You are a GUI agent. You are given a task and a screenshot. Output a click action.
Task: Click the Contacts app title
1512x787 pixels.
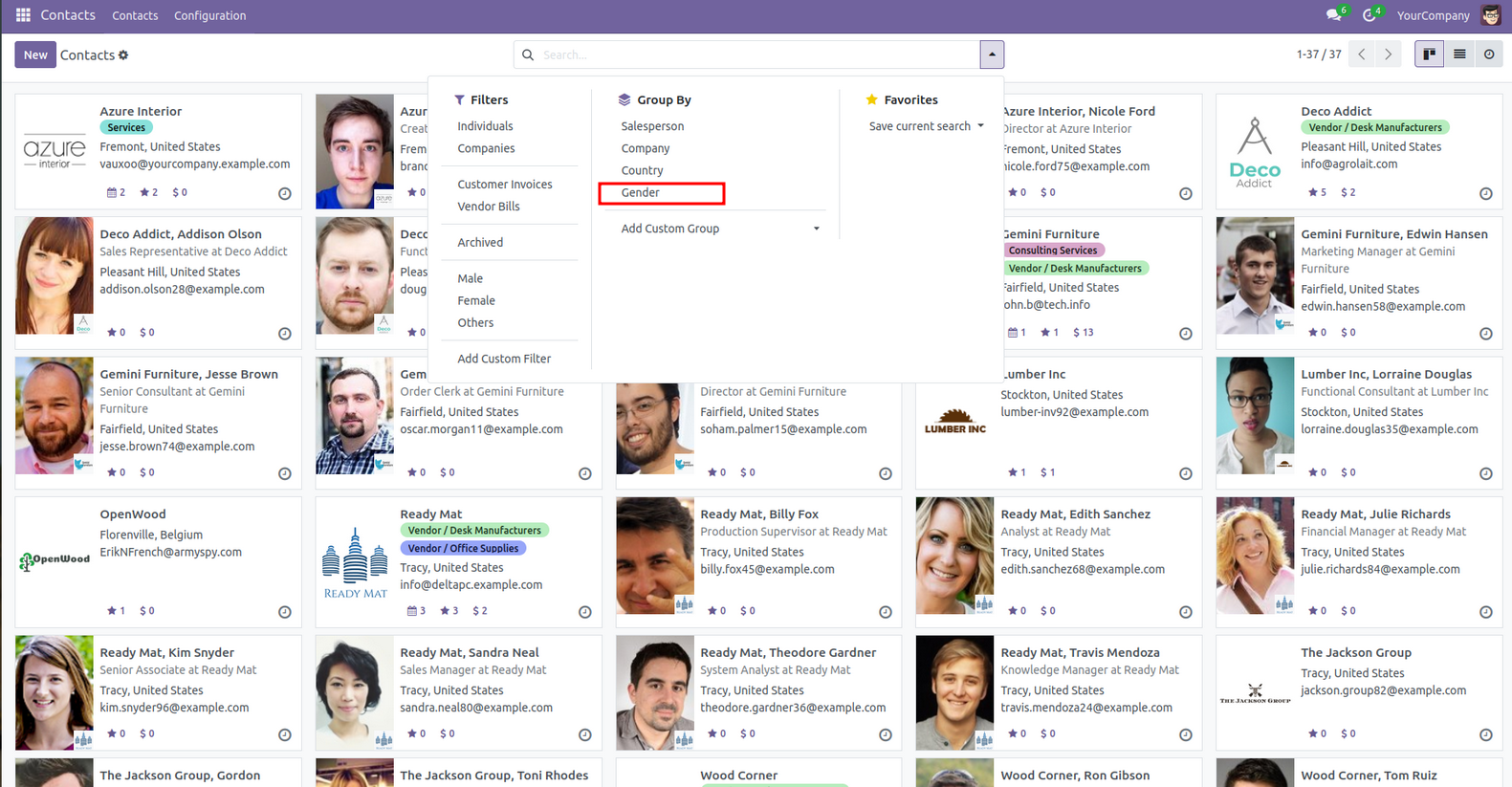pyautogui.click(x=68, y=15)
